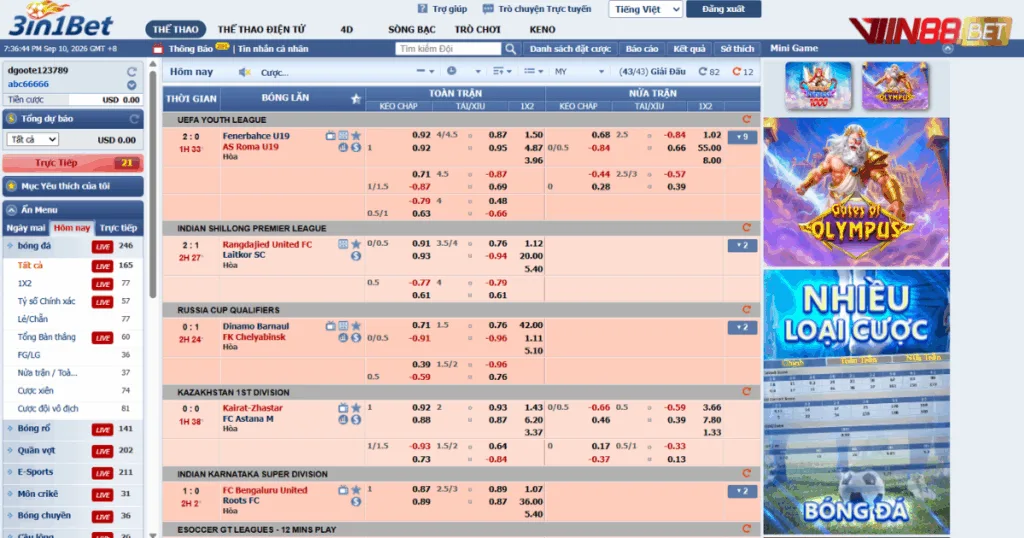
Task: Select Lẻ/Chẵn market in sidebar
Action: click(33, 319)
